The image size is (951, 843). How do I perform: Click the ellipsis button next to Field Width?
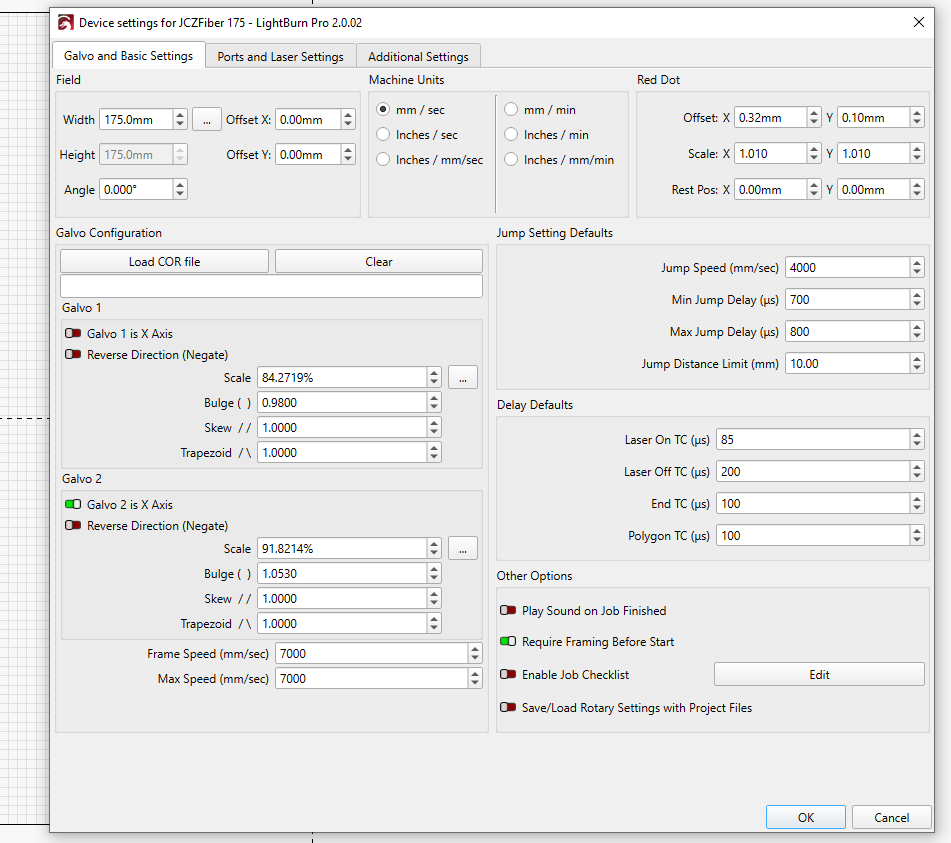[x=206, y=120]
